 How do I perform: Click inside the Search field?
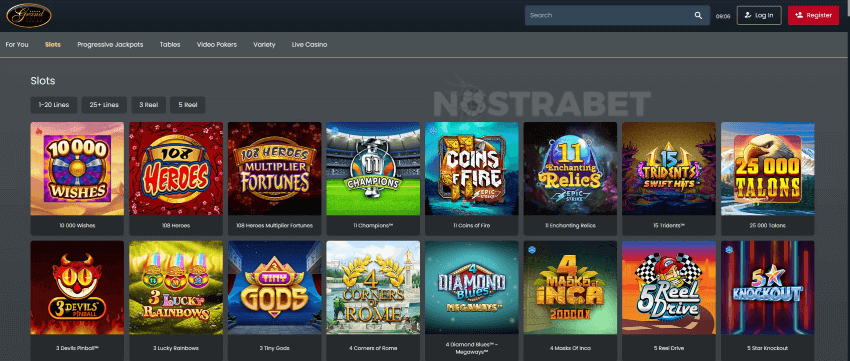[617, 15]
